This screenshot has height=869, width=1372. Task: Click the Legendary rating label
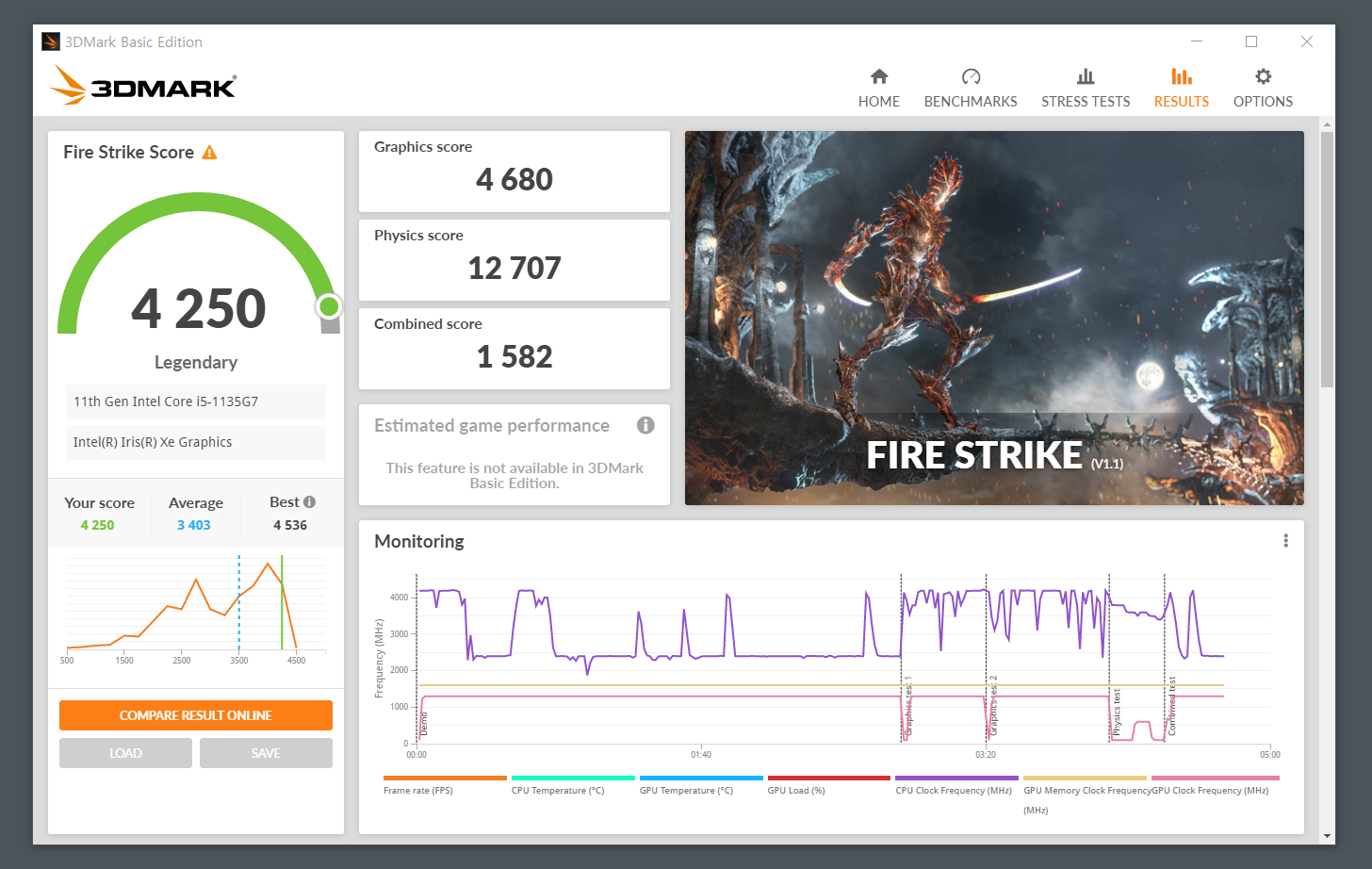[x=196, y=362]
